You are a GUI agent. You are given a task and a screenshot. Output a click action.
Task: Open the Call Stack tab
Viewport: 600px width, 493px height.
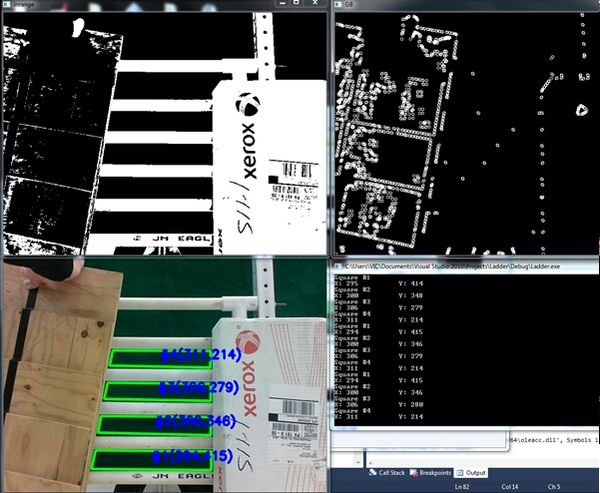click(x=387, y=473)
